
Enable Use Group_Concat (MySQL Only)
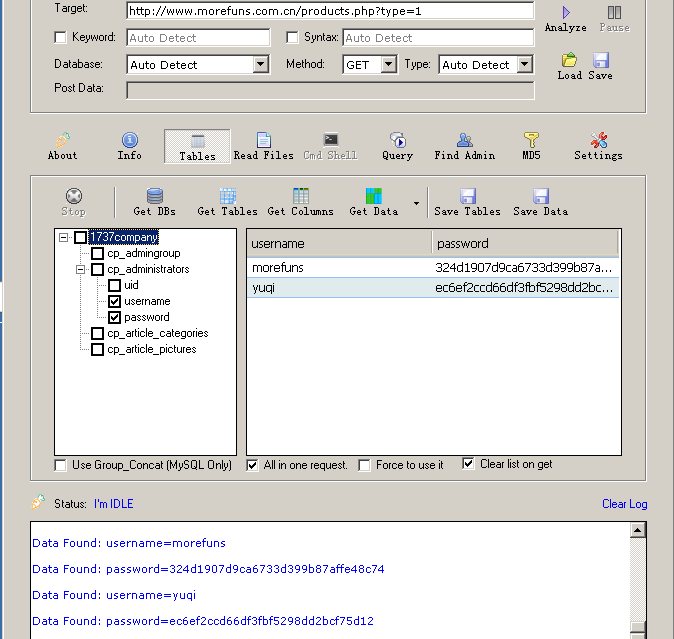point(61,465)
